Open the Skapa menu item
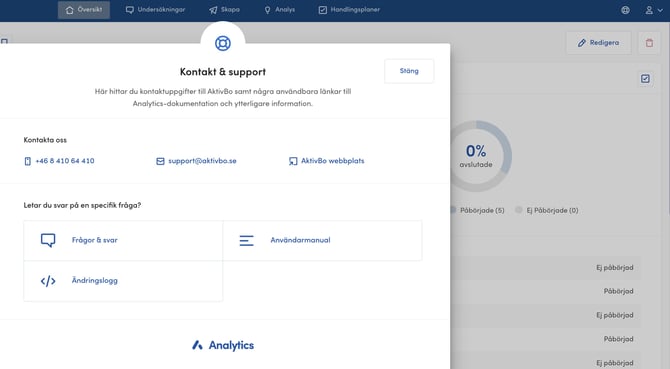This screenshot has width=670, height=369. (224, 10)
